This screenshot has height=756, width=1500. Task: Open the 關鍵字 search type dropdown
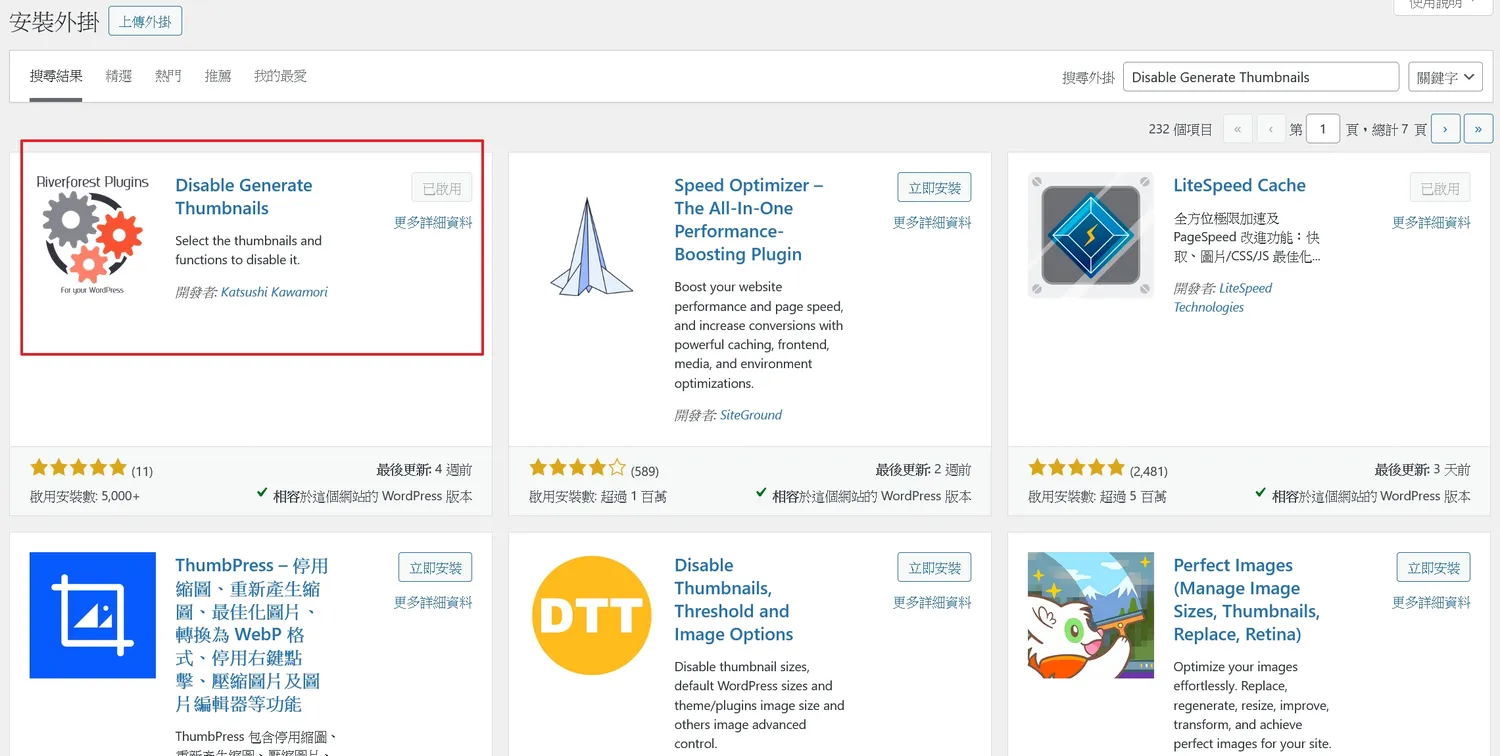click(x=1444, y=77)
